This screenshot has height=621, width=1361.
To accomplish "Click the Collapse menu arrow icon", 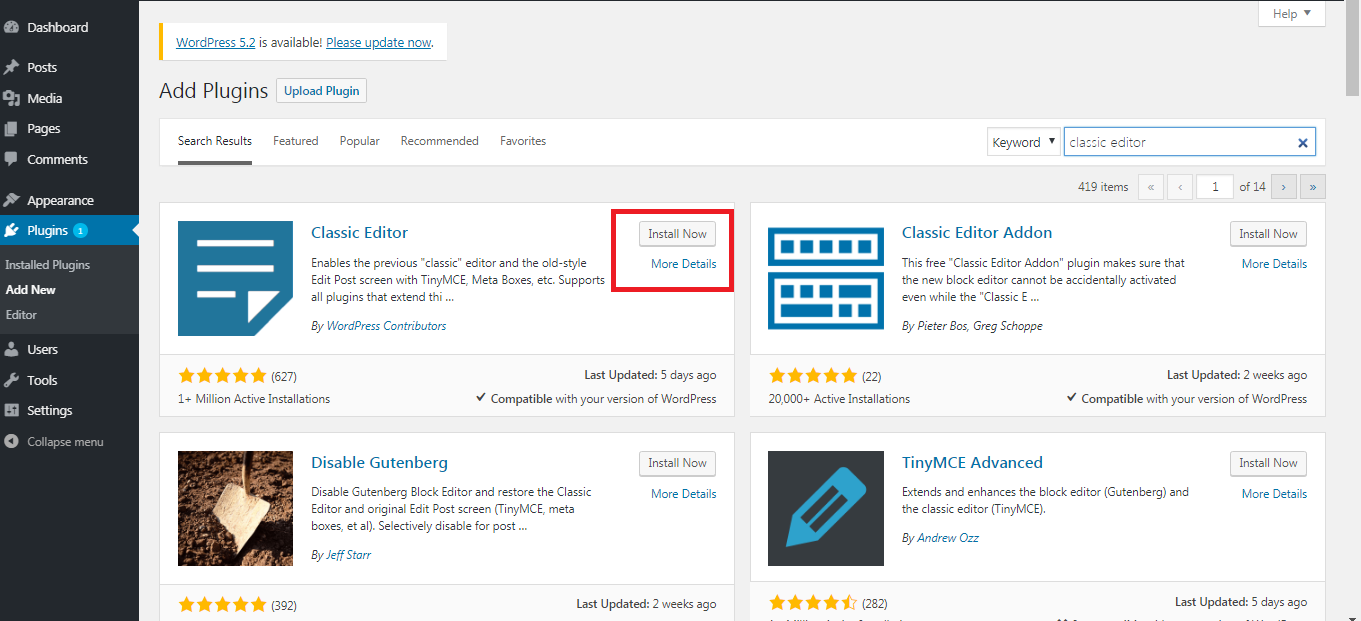I will pyautogui.click(x=12, y=441).
